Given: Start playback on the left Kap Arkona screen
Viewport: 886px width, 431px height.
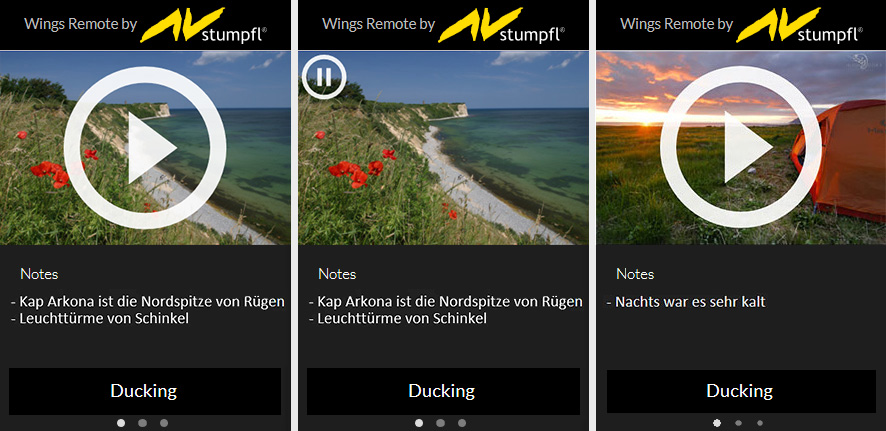Looking at the screenshot, I should click(x=145, y=147).
